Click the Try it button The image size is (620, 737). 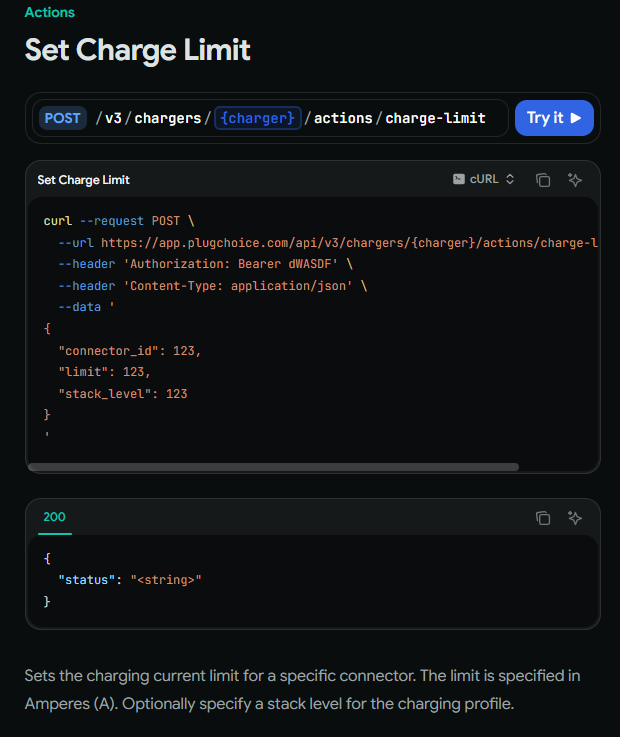click(554, 118)
